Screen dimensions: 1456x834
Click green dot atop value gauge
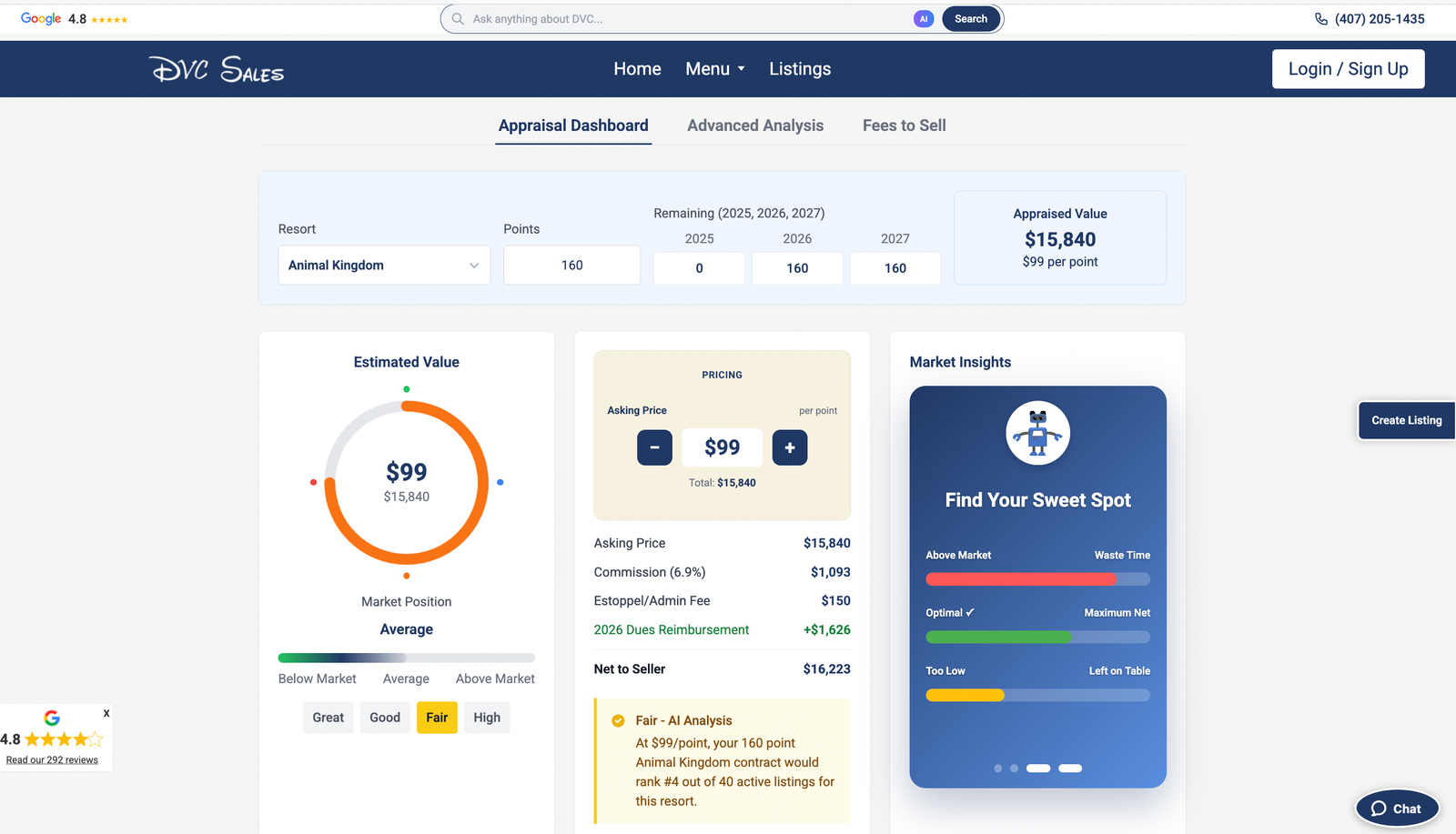click(x=407, y=389)
